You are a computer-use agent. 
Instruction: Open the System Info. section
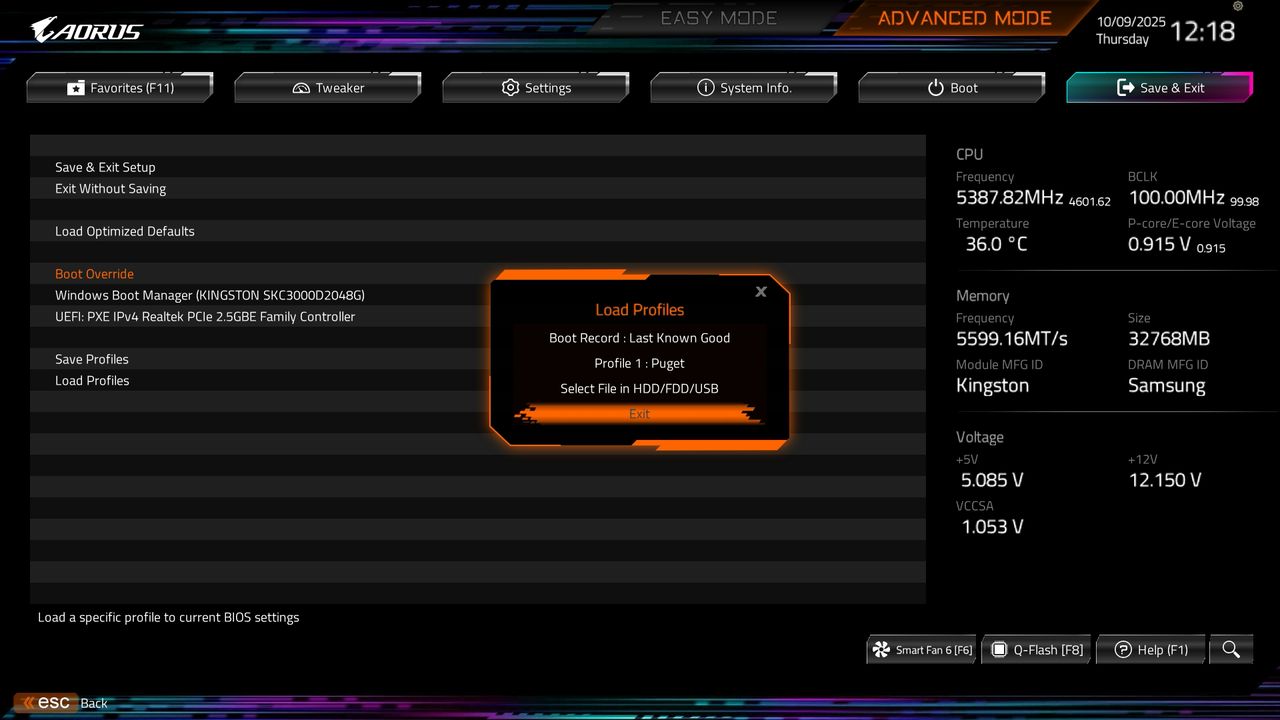744,87
